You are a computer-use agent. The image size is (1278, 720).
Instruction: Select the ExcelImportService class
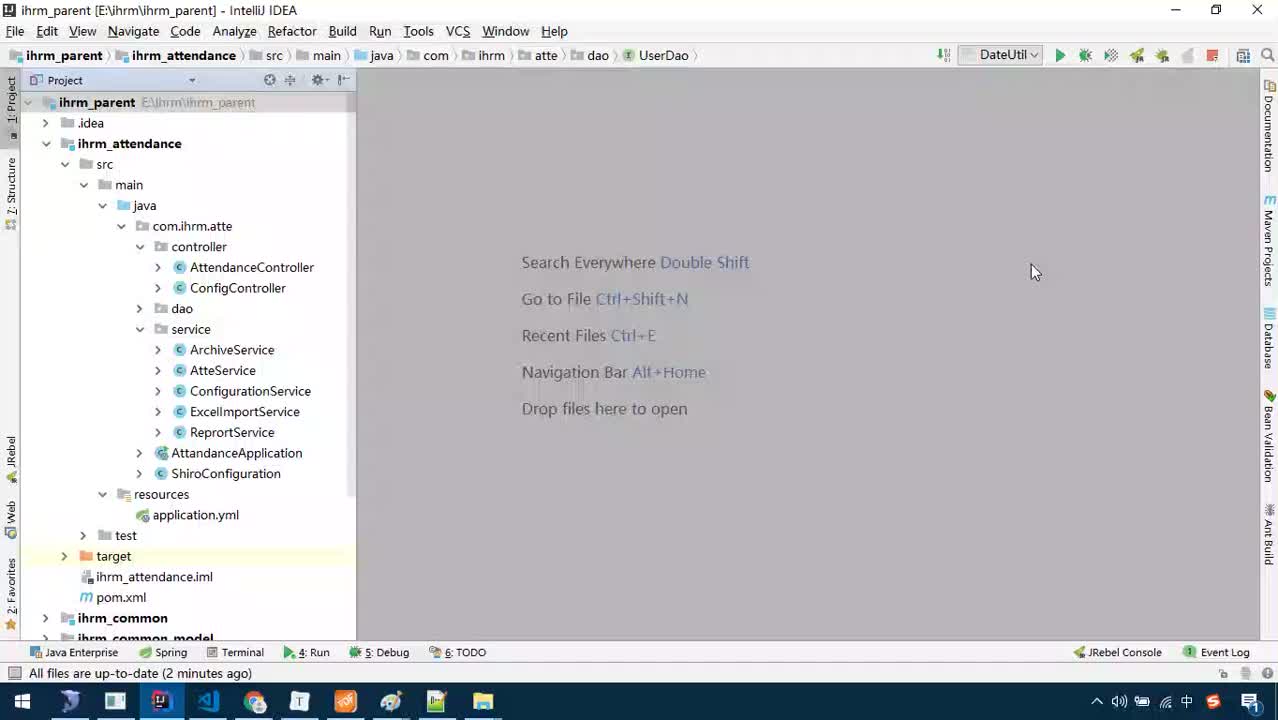coord(244,412)
